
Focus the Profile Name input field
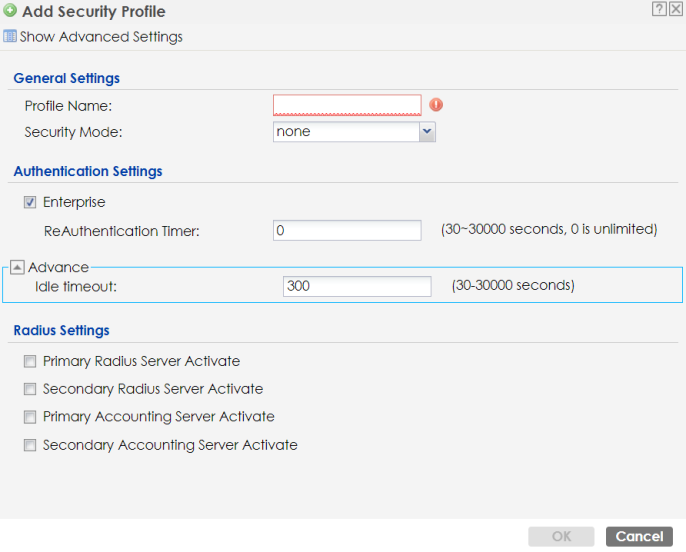pos(347,105)
